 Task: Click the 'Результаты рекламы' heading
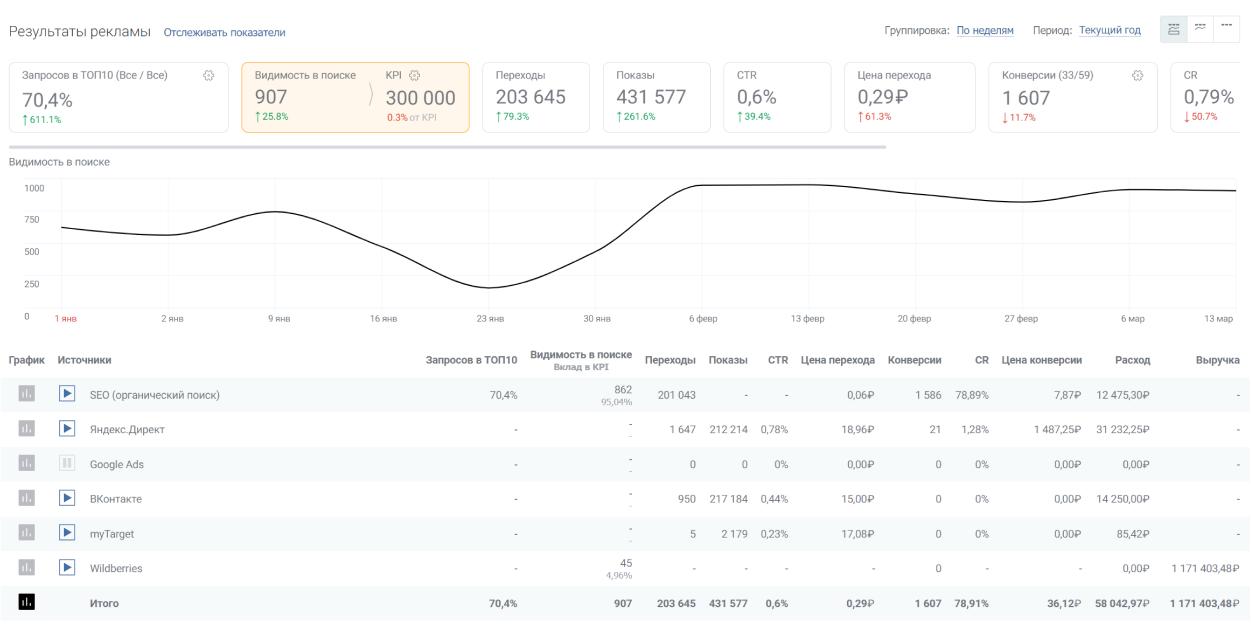[x=80, y=32]
